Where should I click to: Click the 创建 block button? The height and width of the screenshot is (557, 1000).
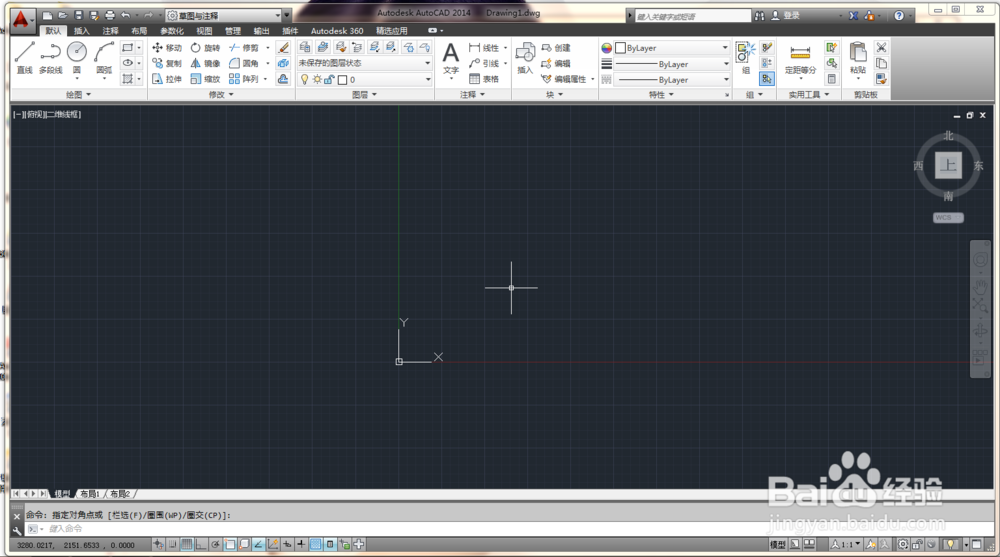click(555, 48)
